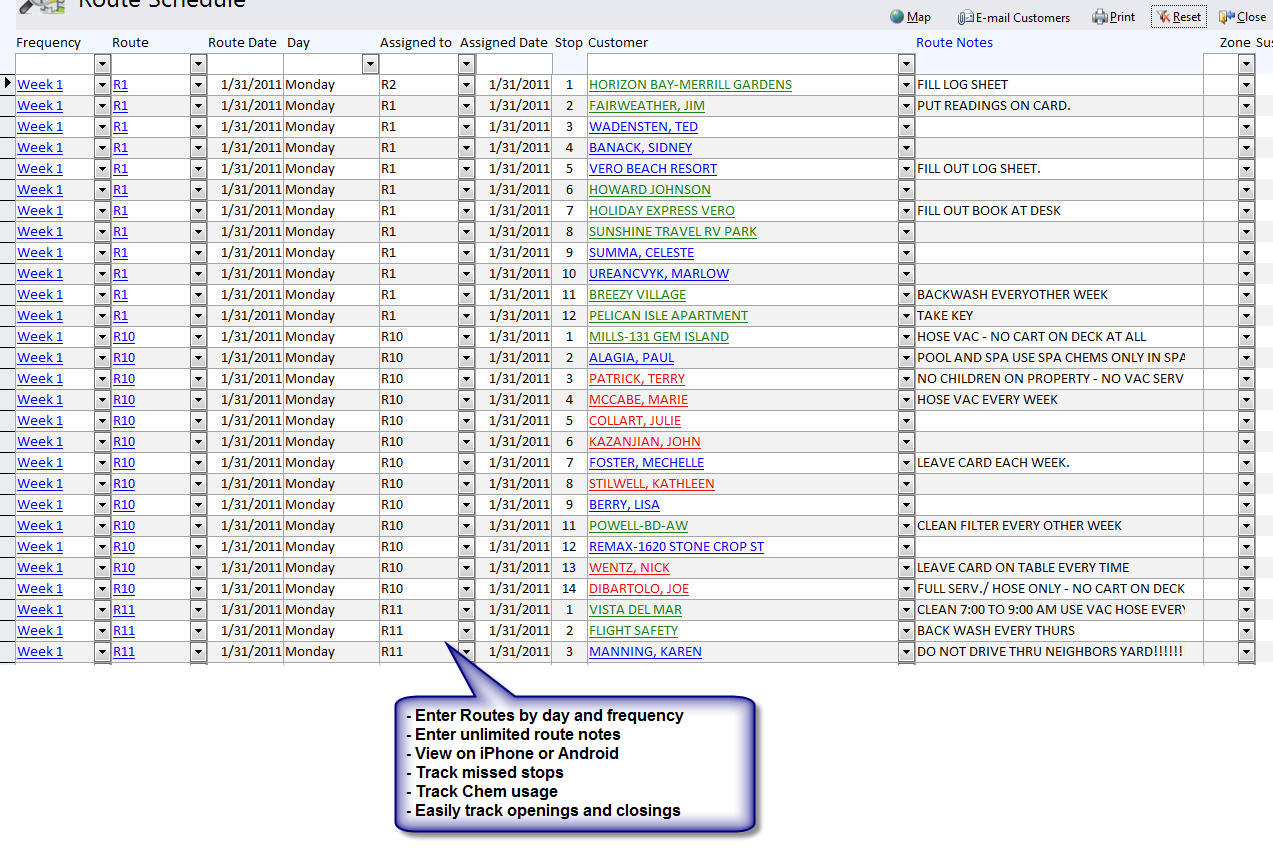Screen dimensions: 1273x848
Task: Sort by the Route Notes column header
Action: pyautogui.click(x=954, y=43)
